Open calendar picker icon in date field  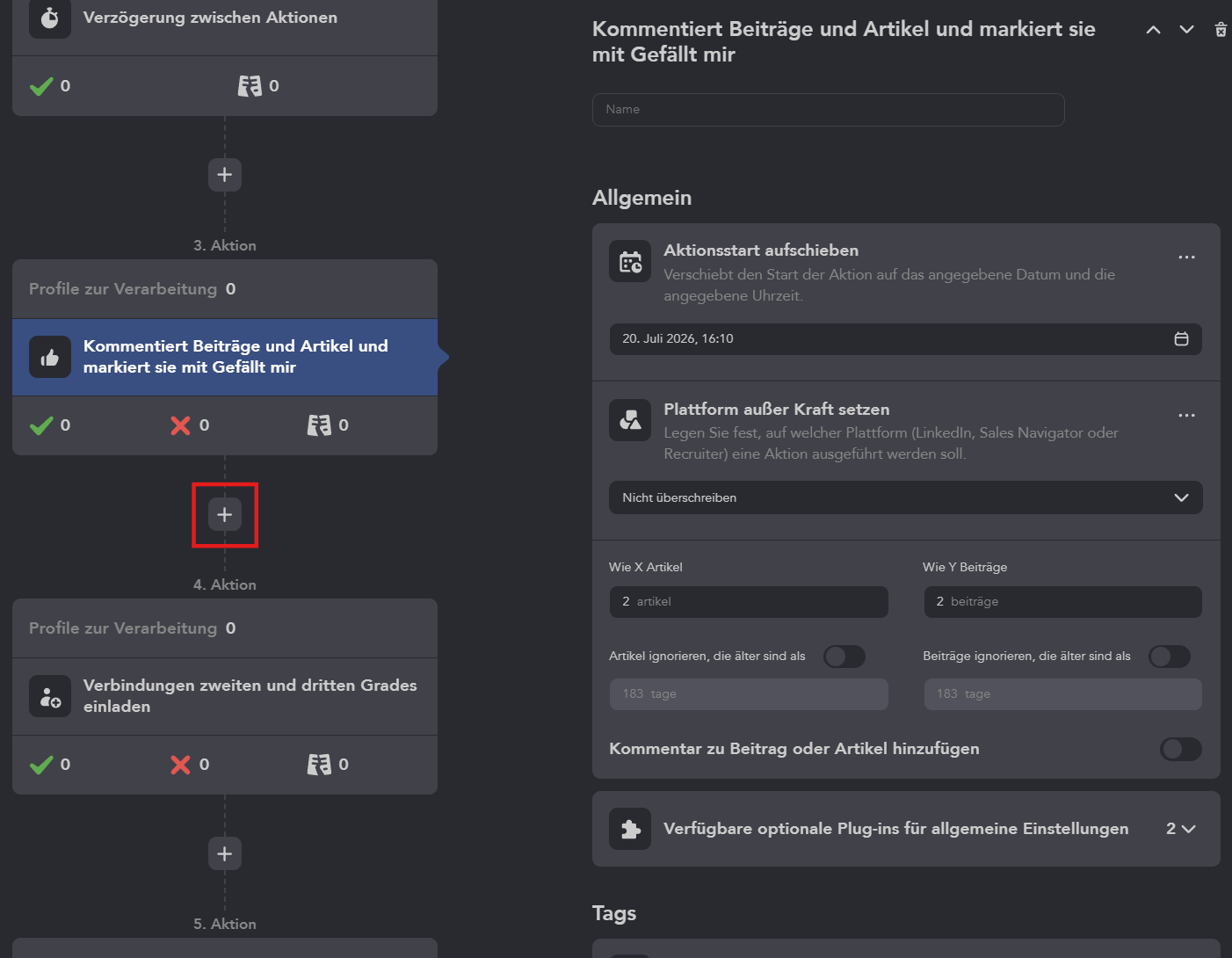click(1181, 339)
